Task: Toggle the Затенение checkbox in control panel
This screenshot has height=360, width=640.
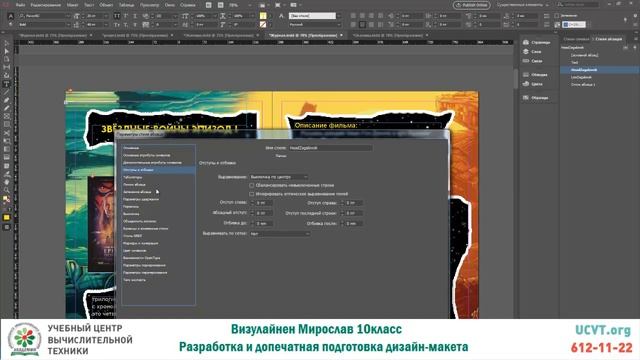Action: 557,16
